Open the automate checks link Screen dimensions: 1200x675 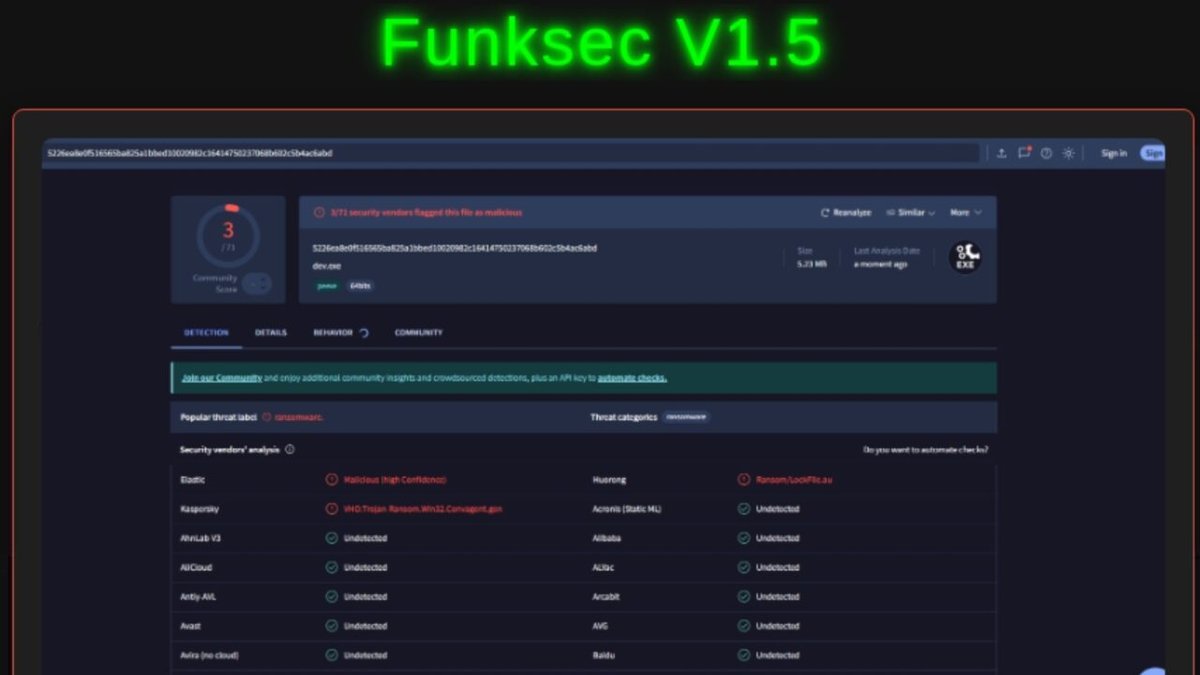[x=631, y=378]
